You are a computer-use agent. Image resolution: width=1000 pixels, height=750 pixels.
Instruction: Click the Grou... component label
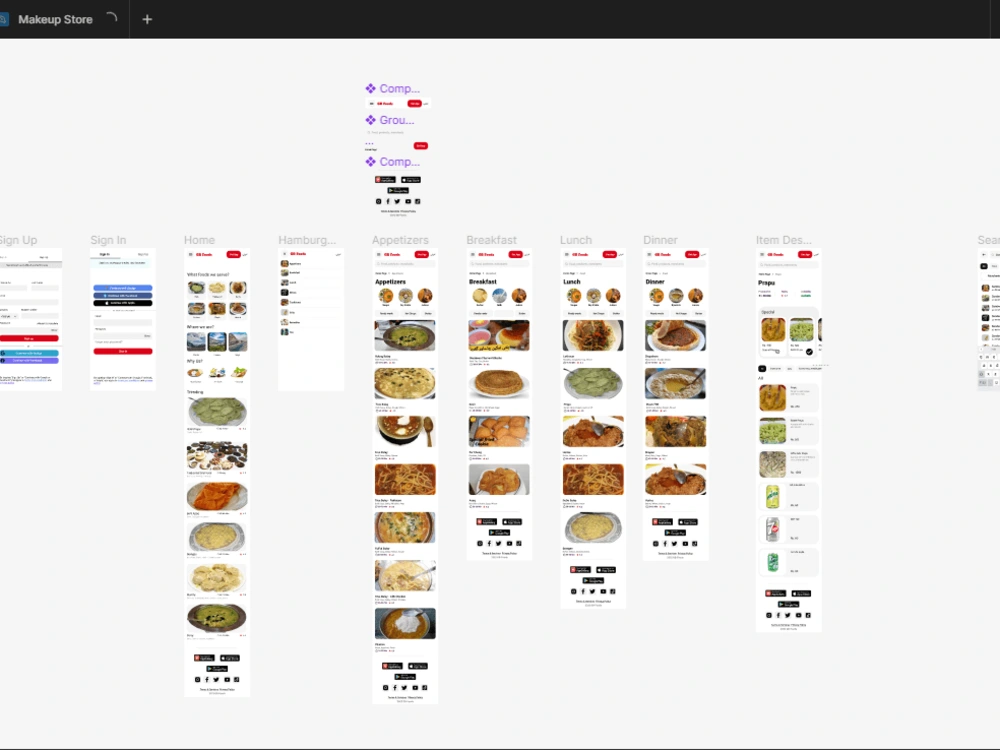click(x=397, y=120)
